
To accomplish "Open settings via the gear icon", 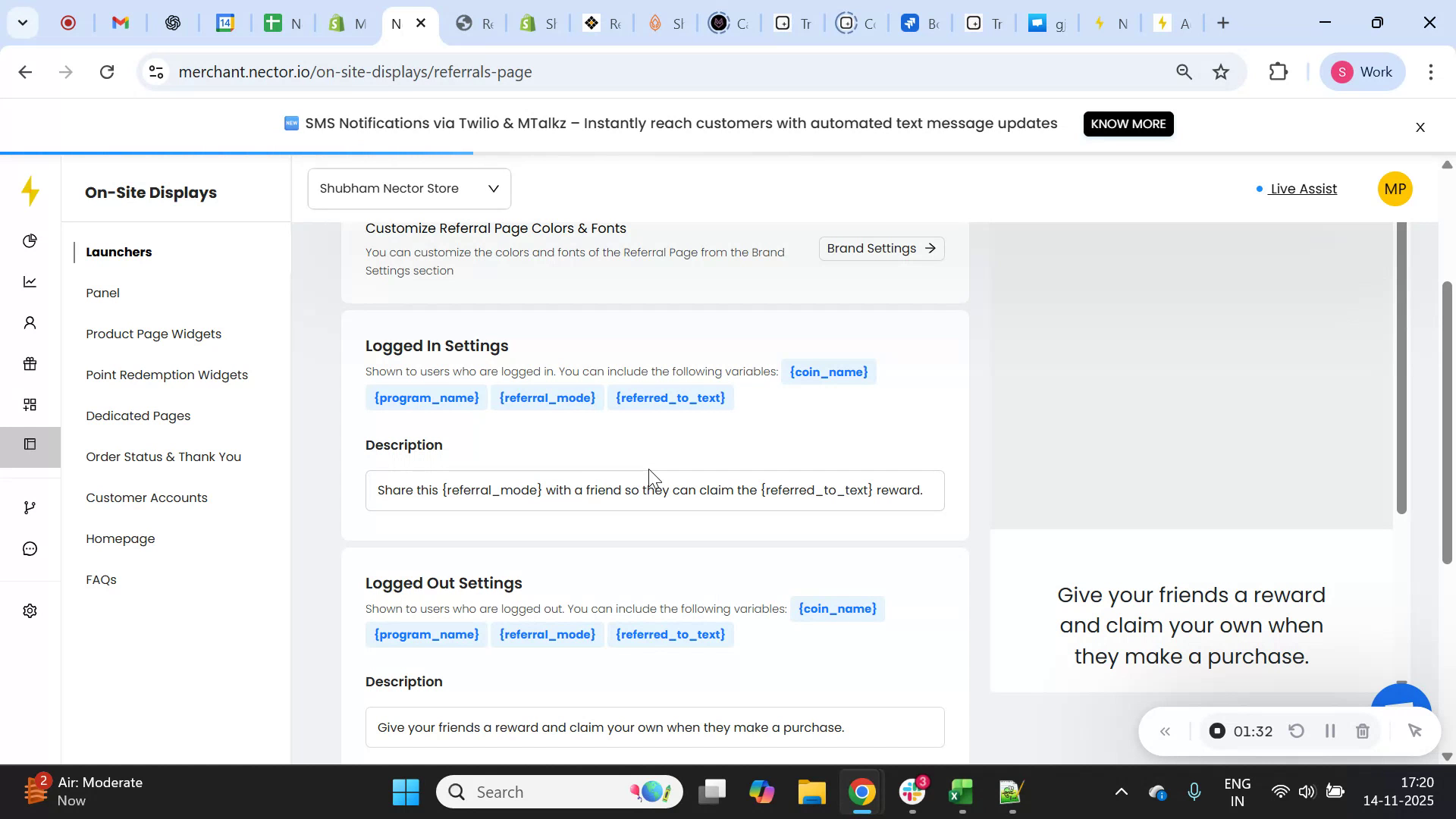I will point(30,610).
